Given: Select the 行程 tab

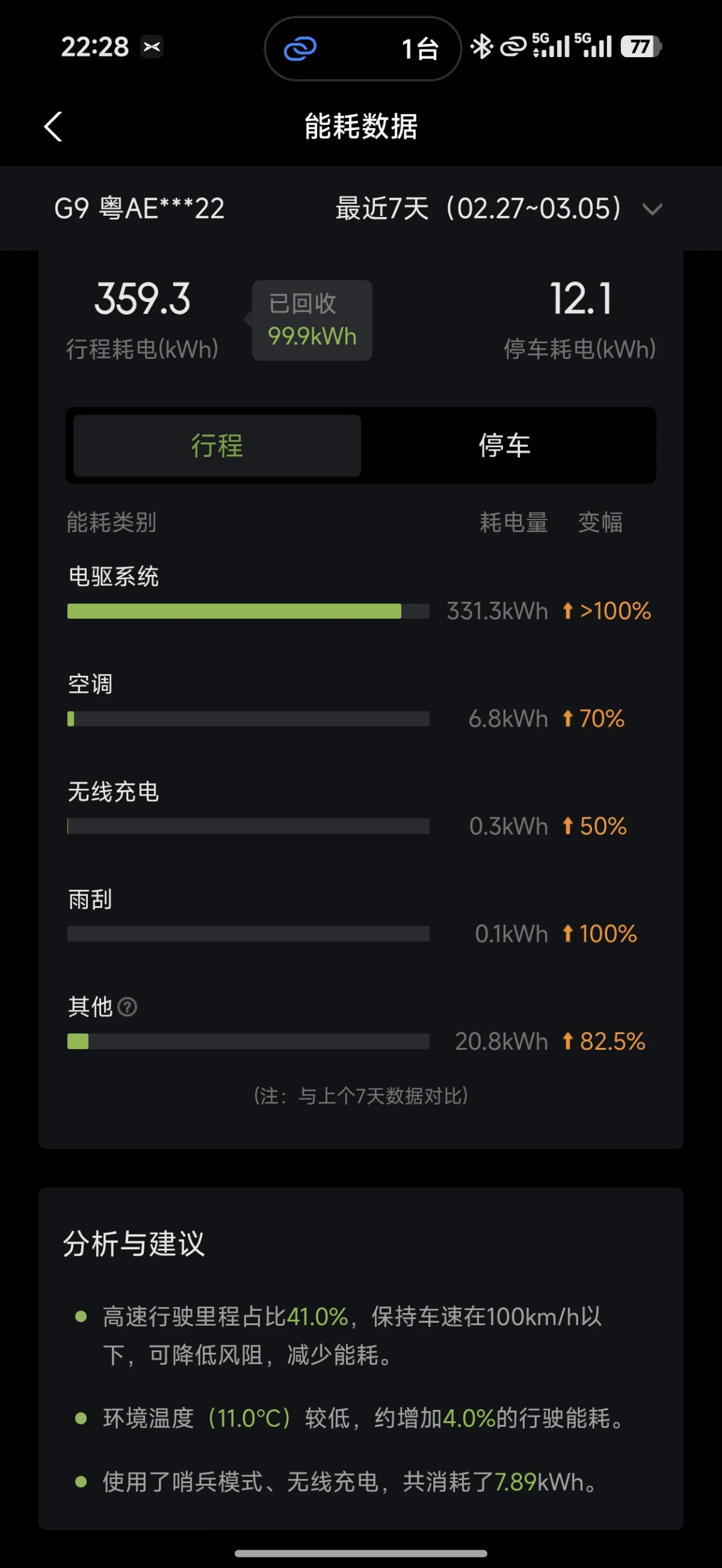Looking at the screenshot, I should click(217, 445).
